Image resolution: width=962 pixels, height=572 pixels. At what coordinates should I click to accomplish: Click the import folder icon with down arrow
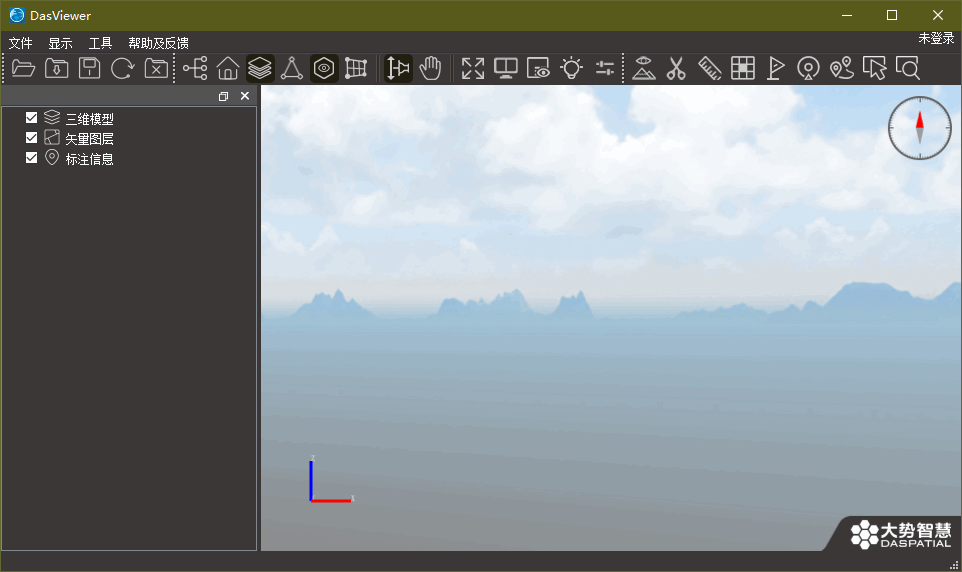coord(56,68)
